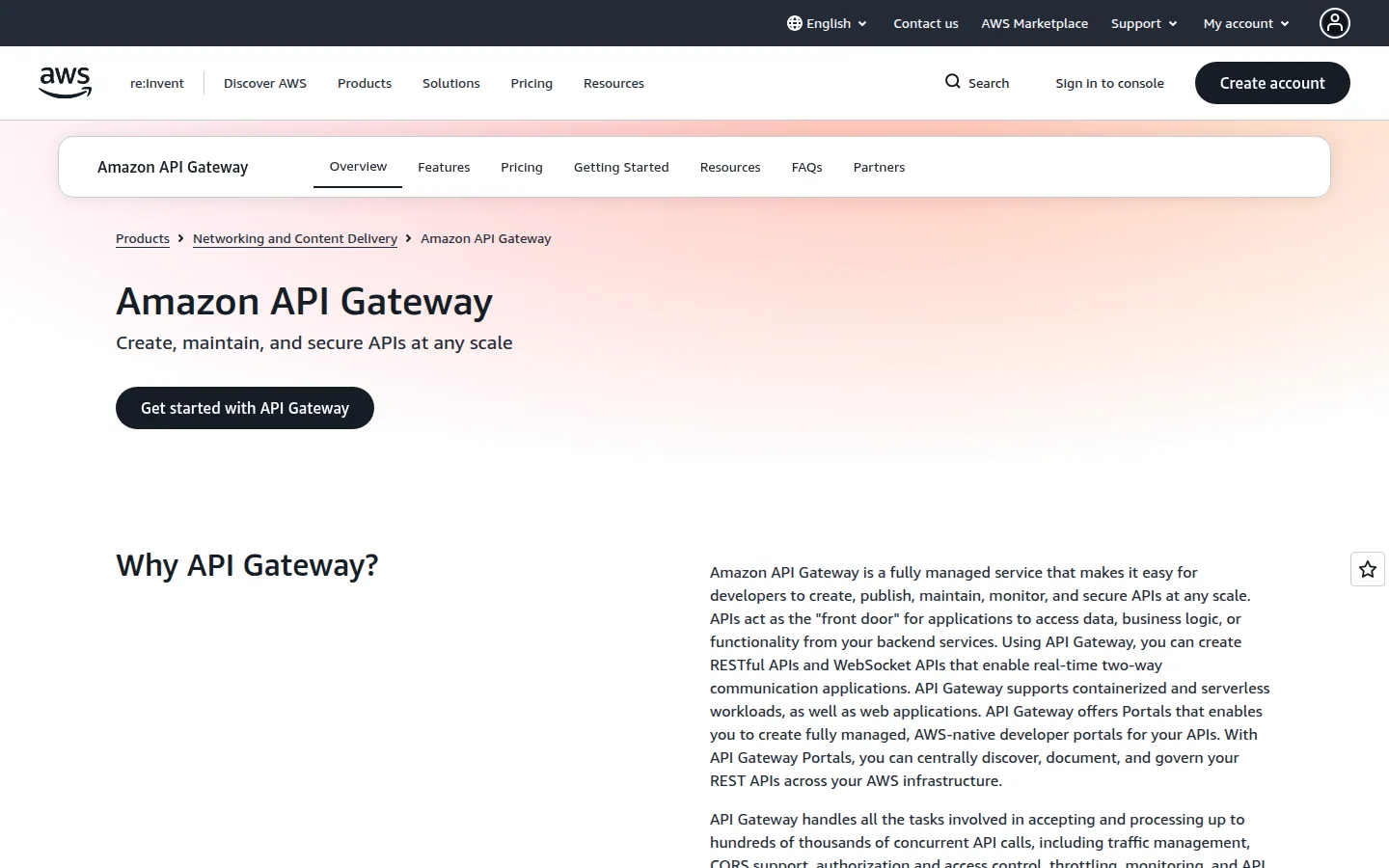
Task: Open Discover AWS menu
Action: pos(265,83)
